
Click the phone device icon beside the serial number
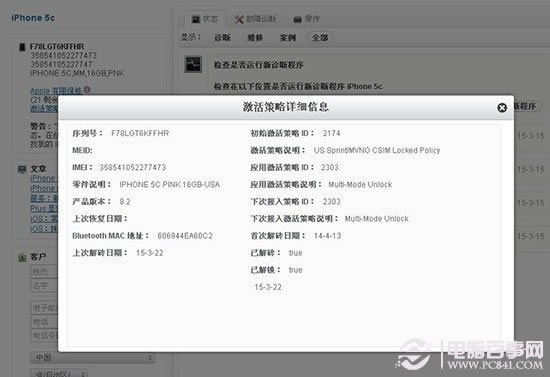click(x=22, y=47)
